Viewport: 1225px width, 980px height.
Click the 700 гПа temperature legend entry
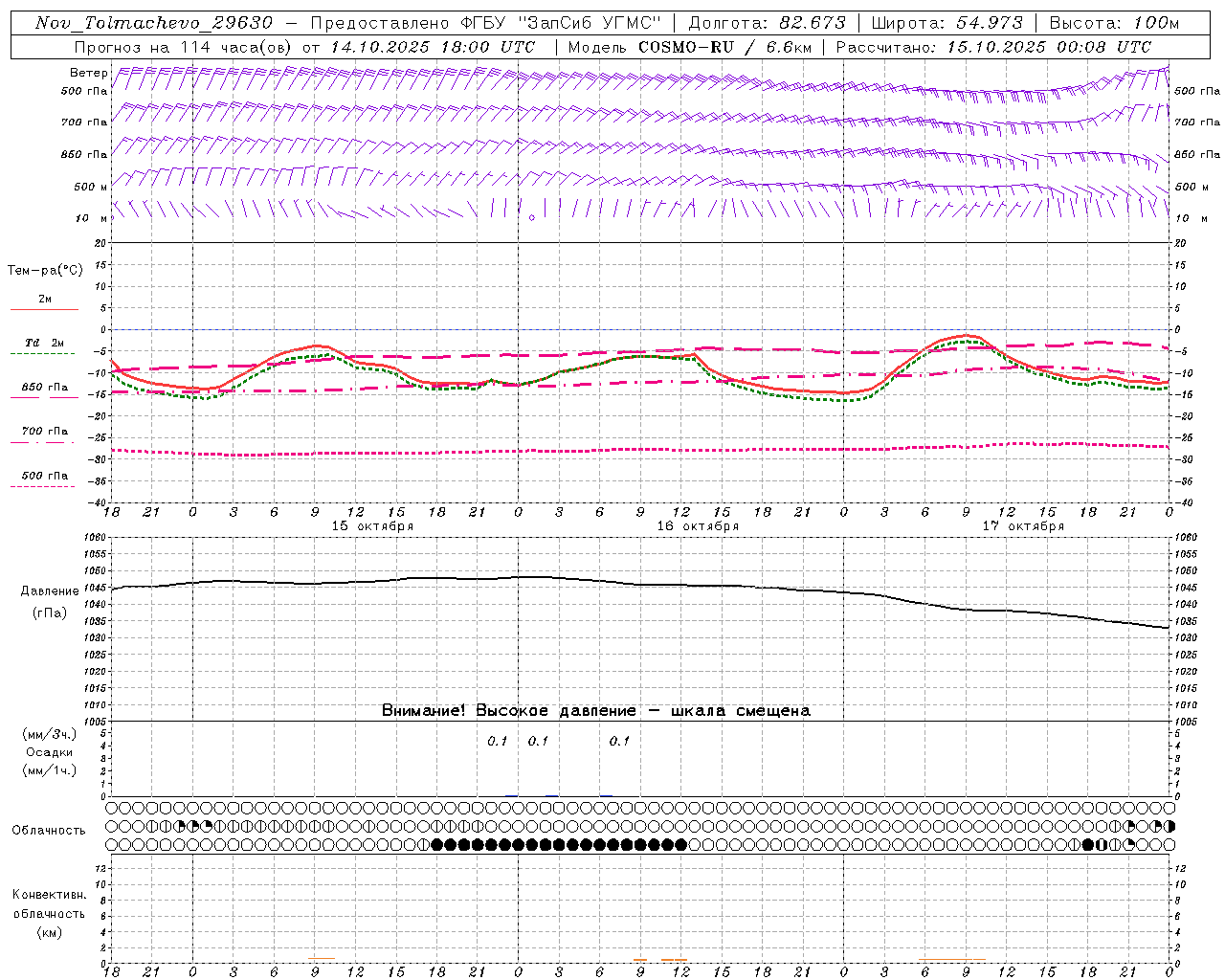[x=45, y=432]
